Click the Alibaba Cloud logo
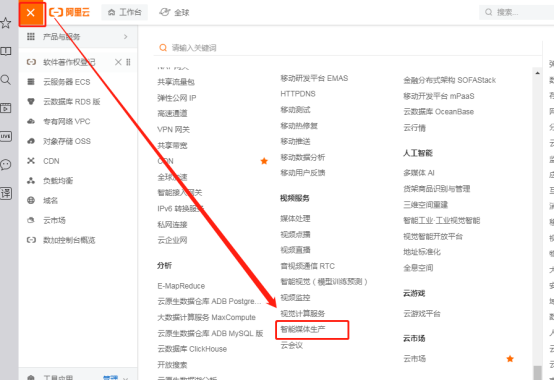This screenshot has width=554, height=381. point(69,13)
